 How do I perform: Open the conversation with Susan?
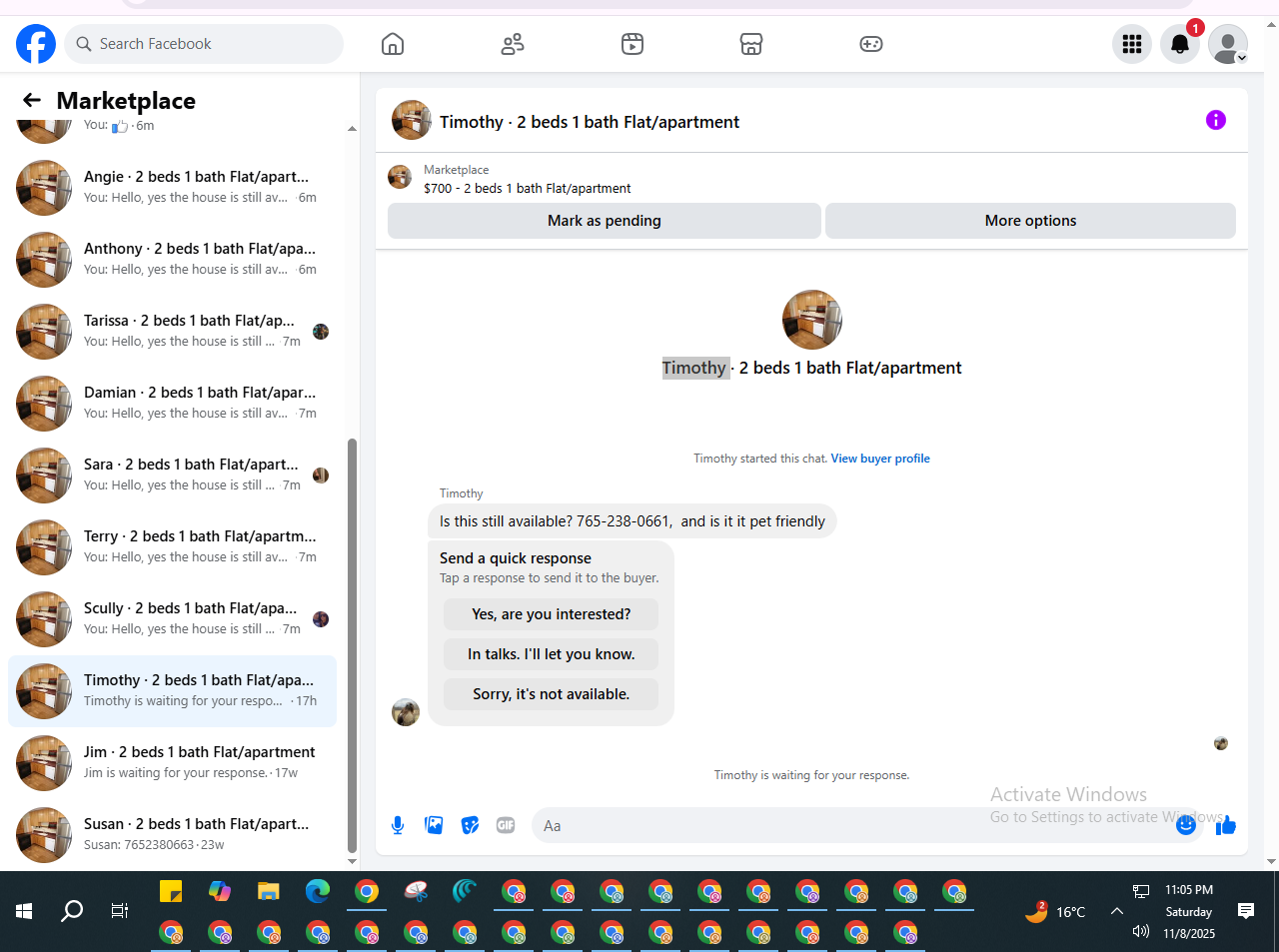[172, 835]
